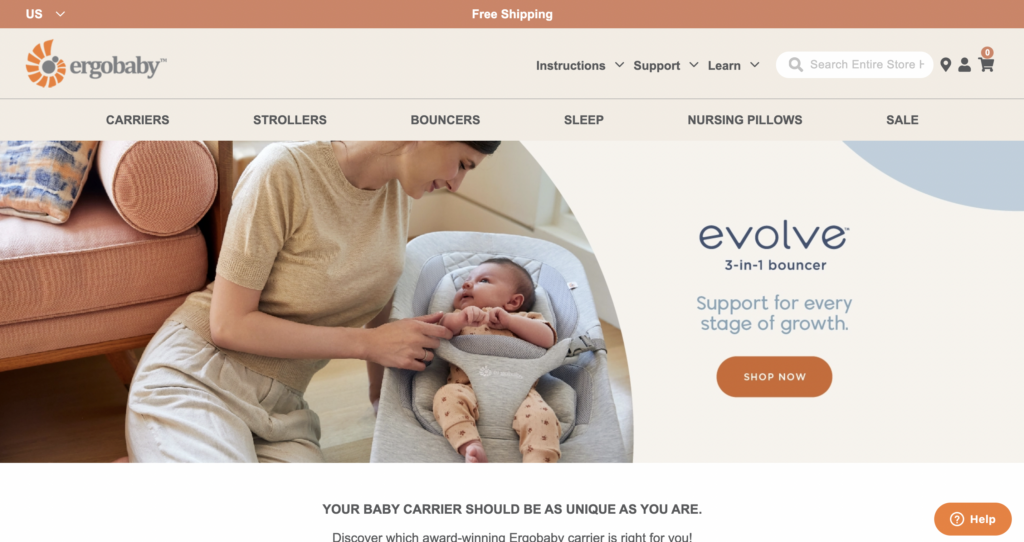Open the Learn dropdown menu
The width and height of the screenshot is (1024, 542).
733,65
